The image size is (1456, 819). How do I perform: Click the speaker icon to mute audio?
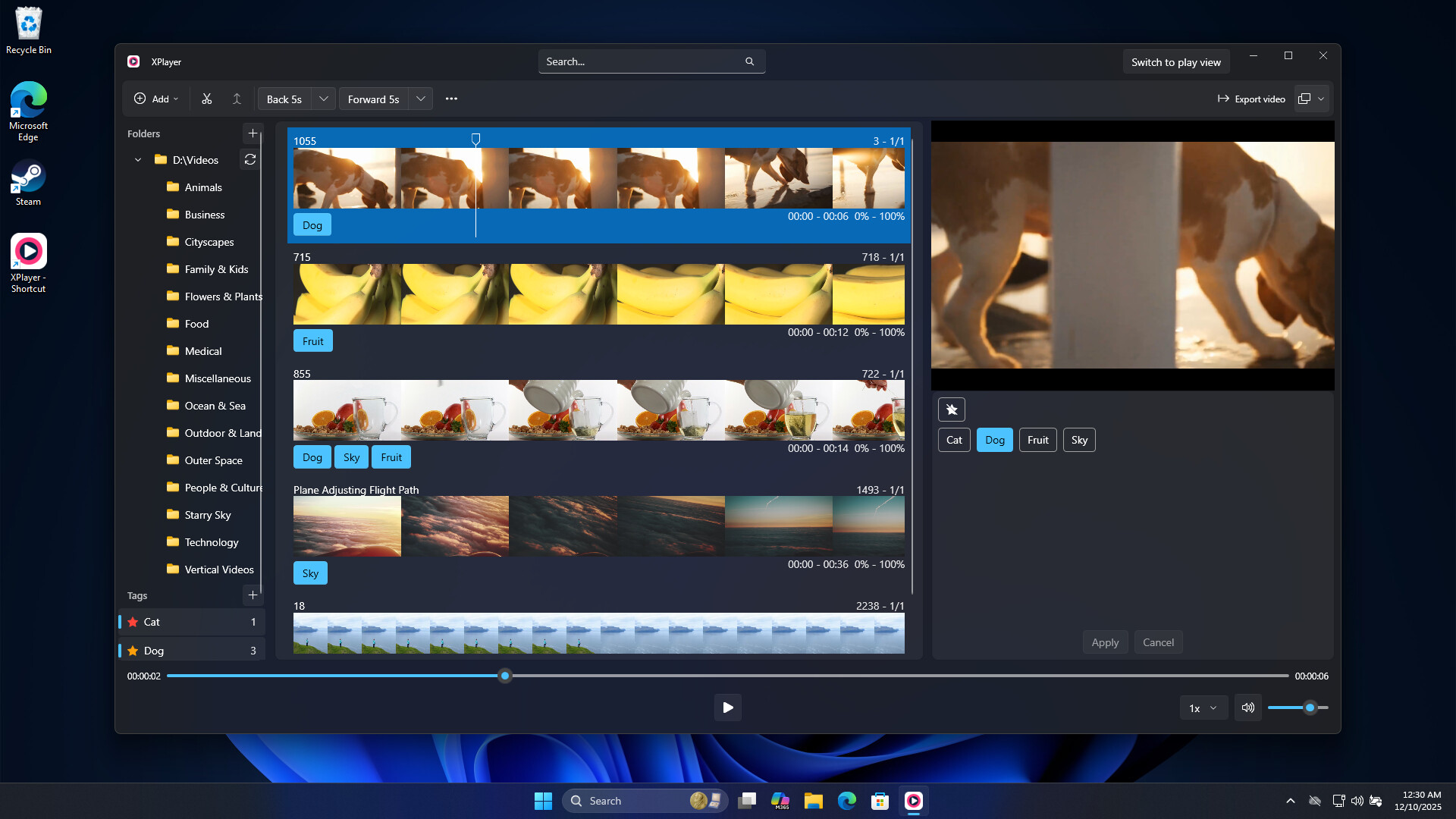(x=1247, y=708)
